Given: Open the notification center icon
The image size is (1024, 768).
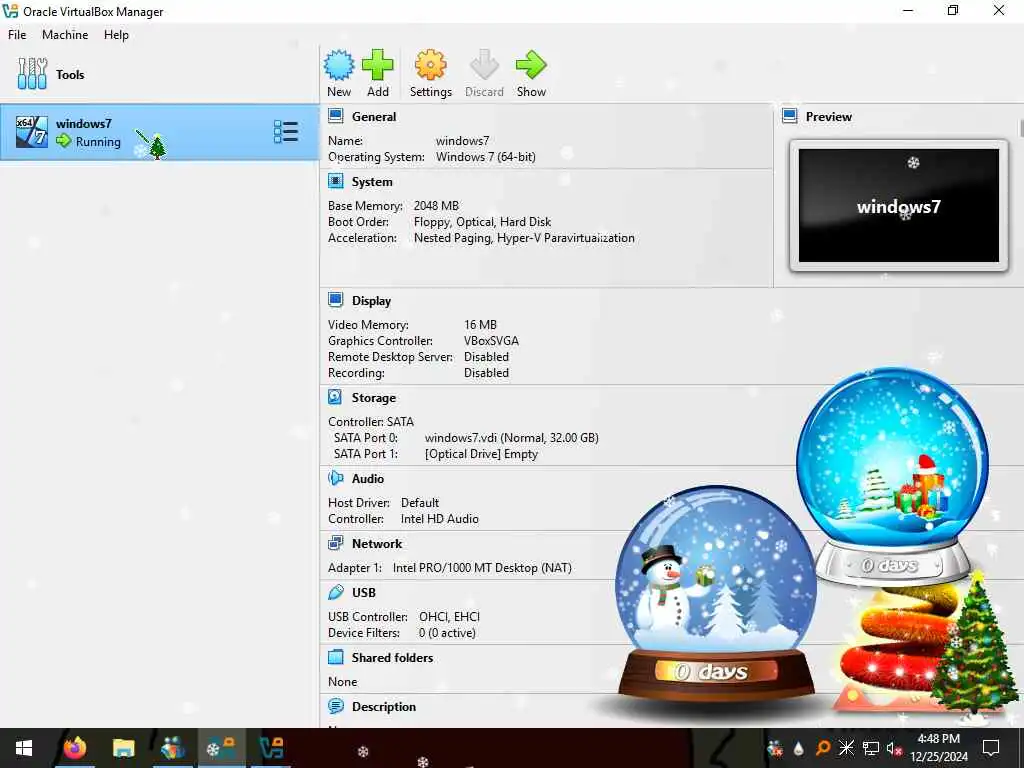Looking at the screenshot, I should tap(991, 748).
